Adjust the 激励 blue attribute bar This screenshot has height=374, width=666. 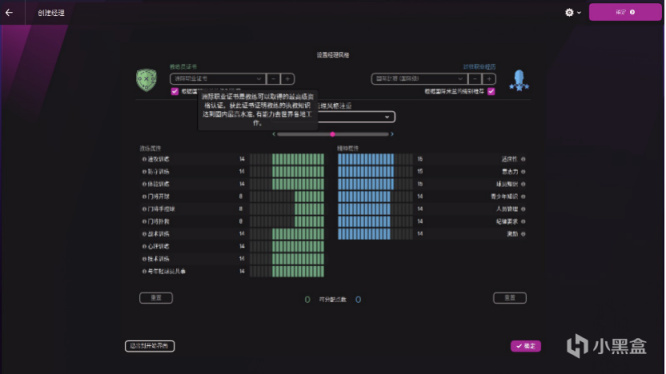point(375,234)
